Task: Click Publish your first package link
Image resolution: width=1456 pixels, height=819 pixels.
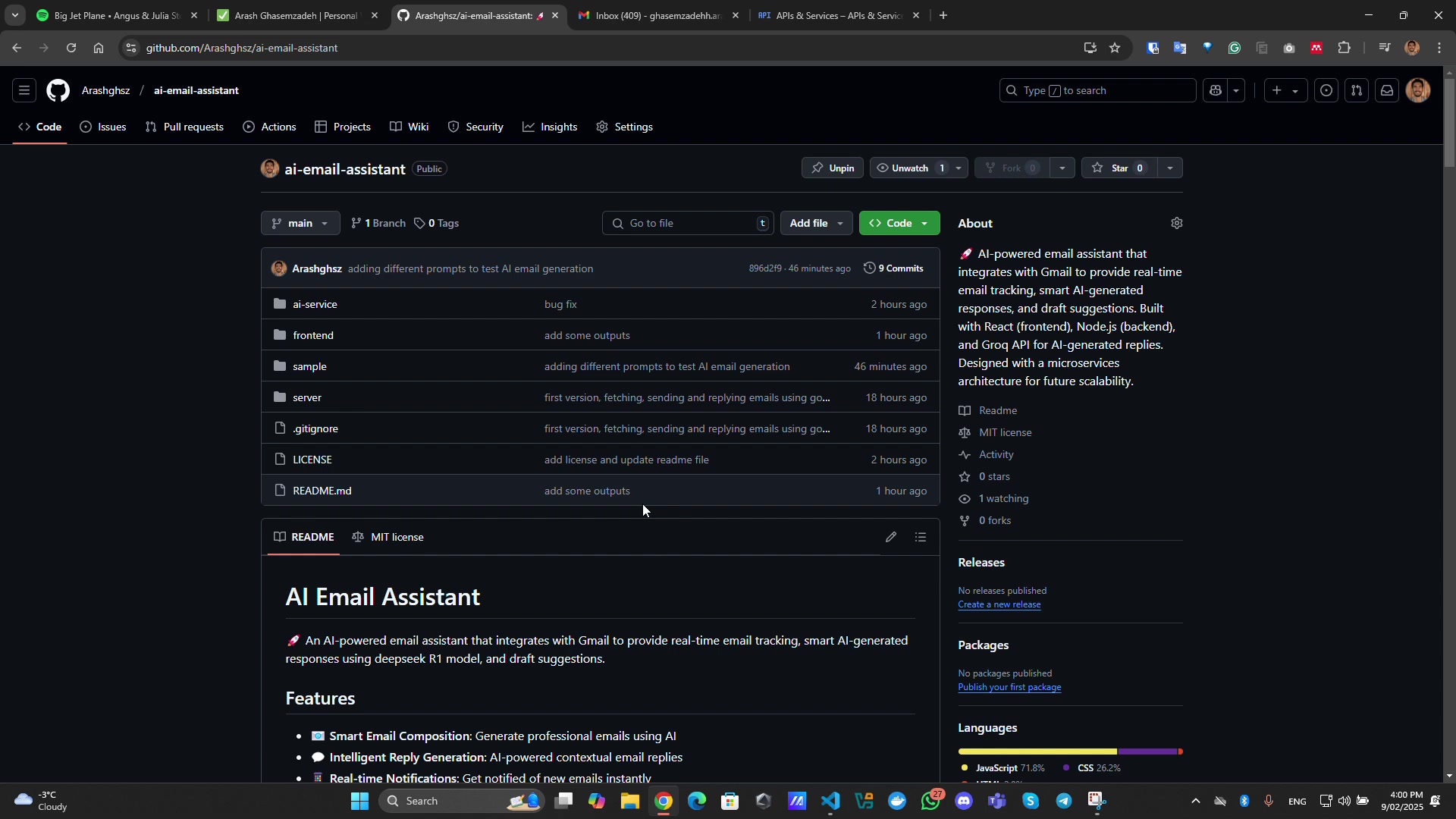Action: pos(1009,687)
